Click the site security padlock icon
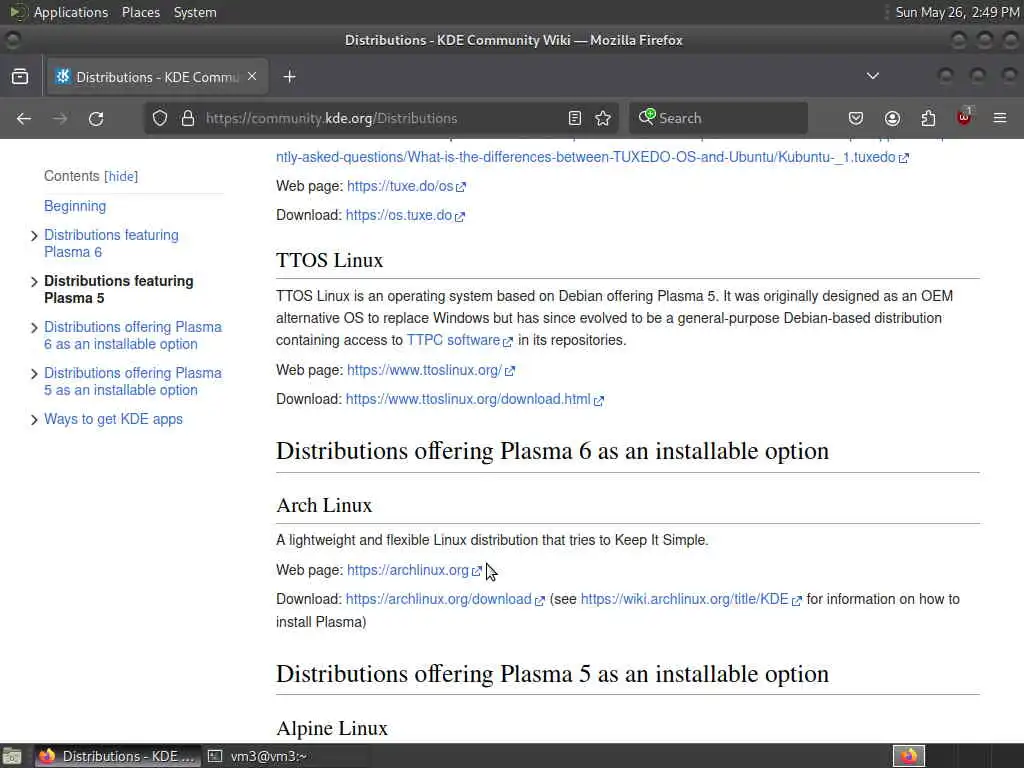This screenshot has height=768, width=1024. [188, 118]
